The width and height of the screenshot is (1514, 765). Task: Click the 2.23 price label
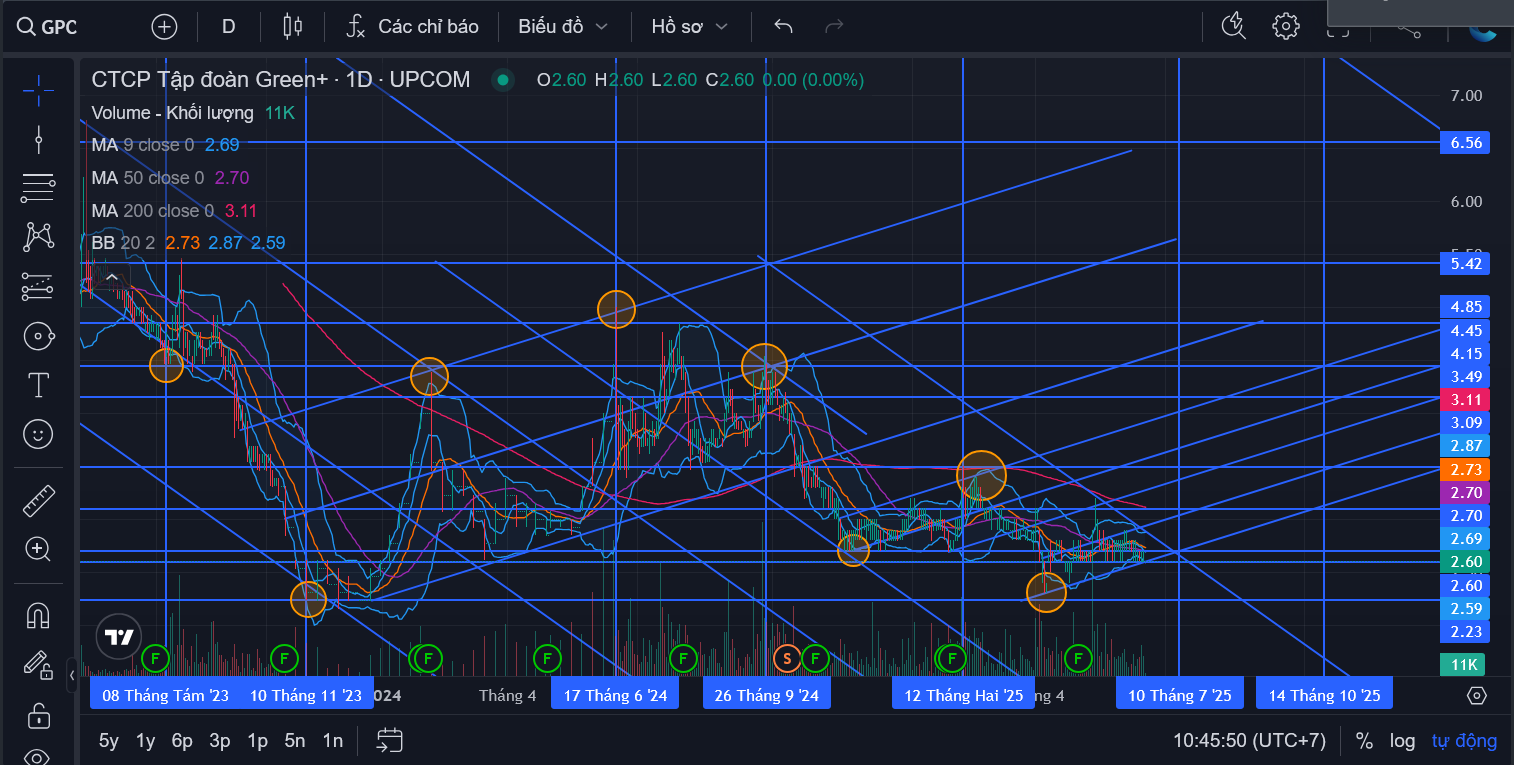pos(1465,631)
